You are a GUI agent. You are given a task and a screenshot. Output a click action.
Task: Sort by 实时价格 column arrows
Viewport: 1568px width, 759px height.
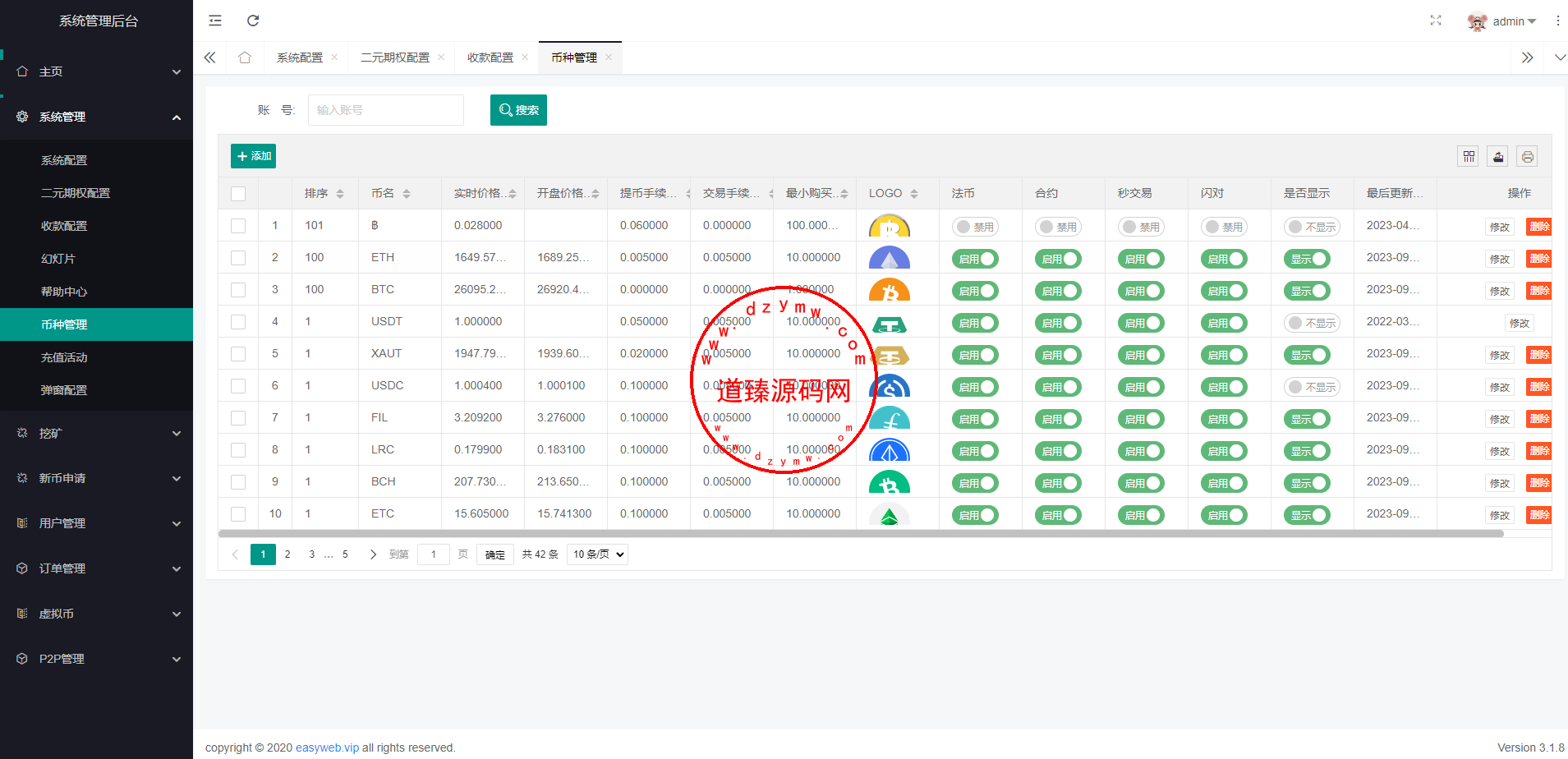tap(513, 194)
